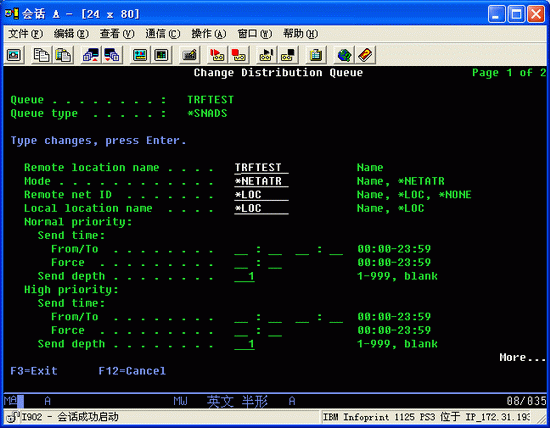
Task: Click the Receive File from Host icon
Action: coord(112,55)
